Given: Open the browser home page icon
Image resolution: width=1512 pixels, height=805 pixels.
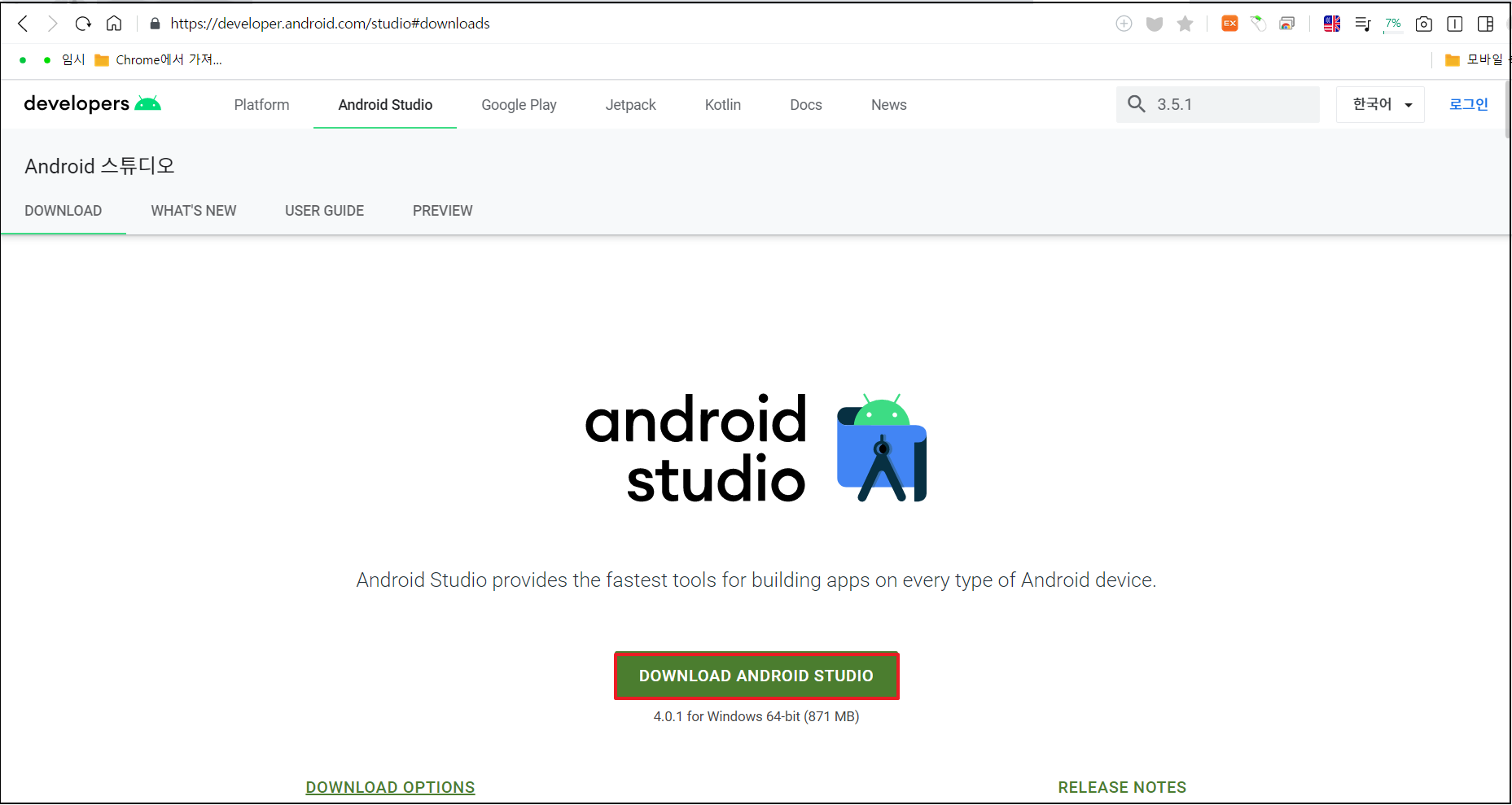Looking at the screenshot, I should 114,24.
